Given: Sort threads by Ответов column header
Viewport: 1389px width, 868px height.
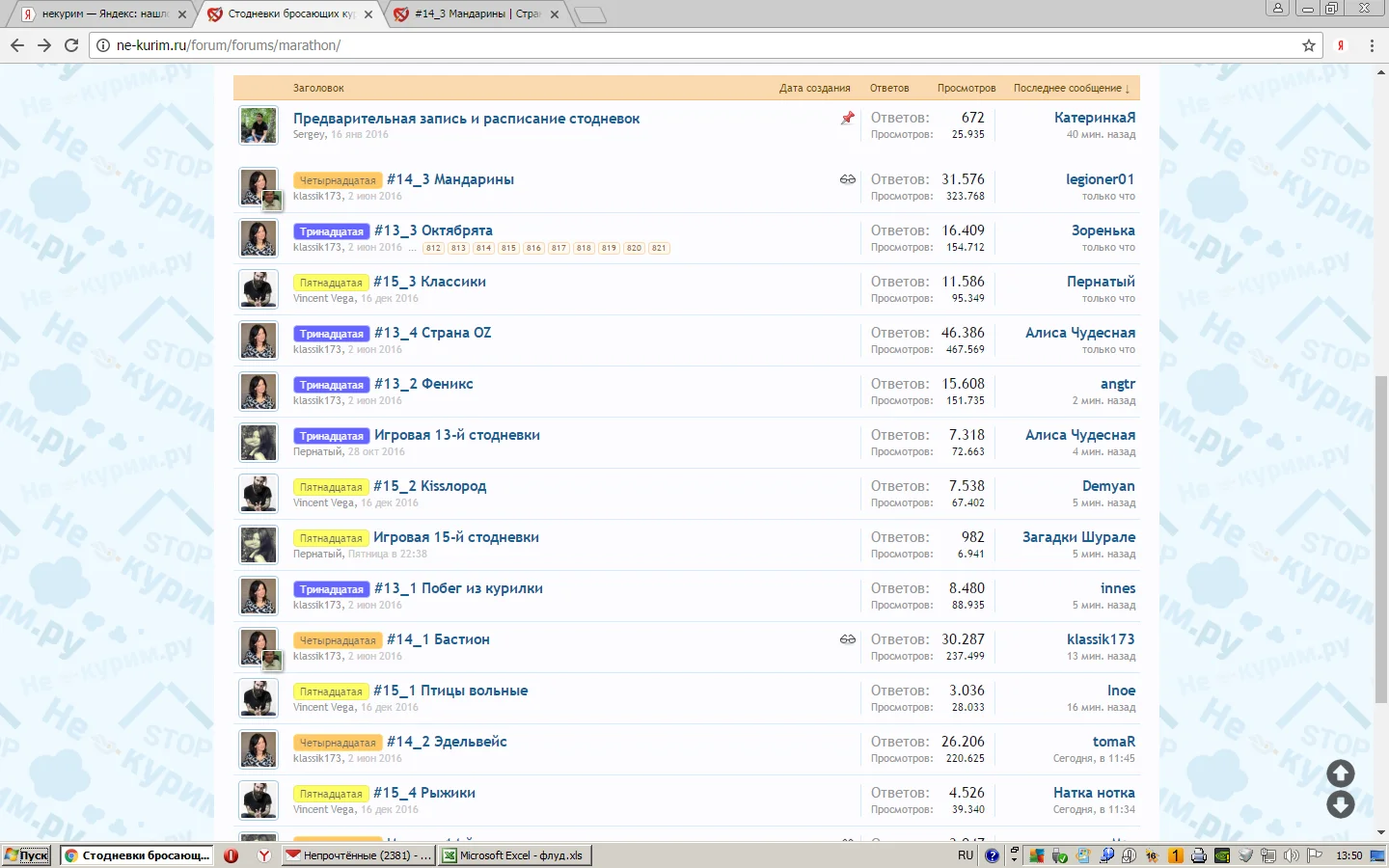Looking at the screenshot, I should (x=888, y=88).
